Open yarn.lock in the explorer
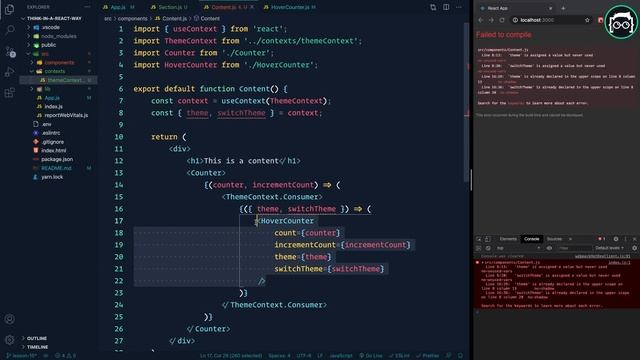 coord(52,177)
